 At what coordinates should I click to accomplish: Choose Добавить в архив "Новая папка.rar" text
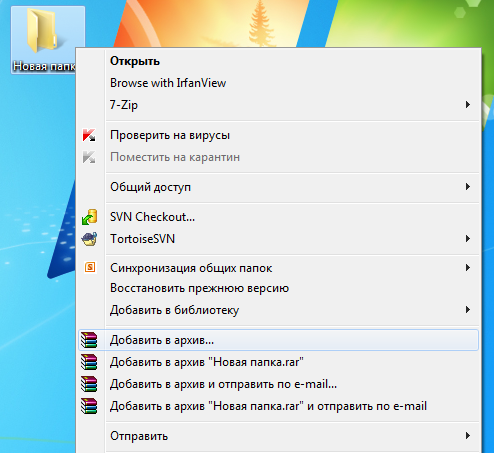pyautogui.click(x=207, y=362)
